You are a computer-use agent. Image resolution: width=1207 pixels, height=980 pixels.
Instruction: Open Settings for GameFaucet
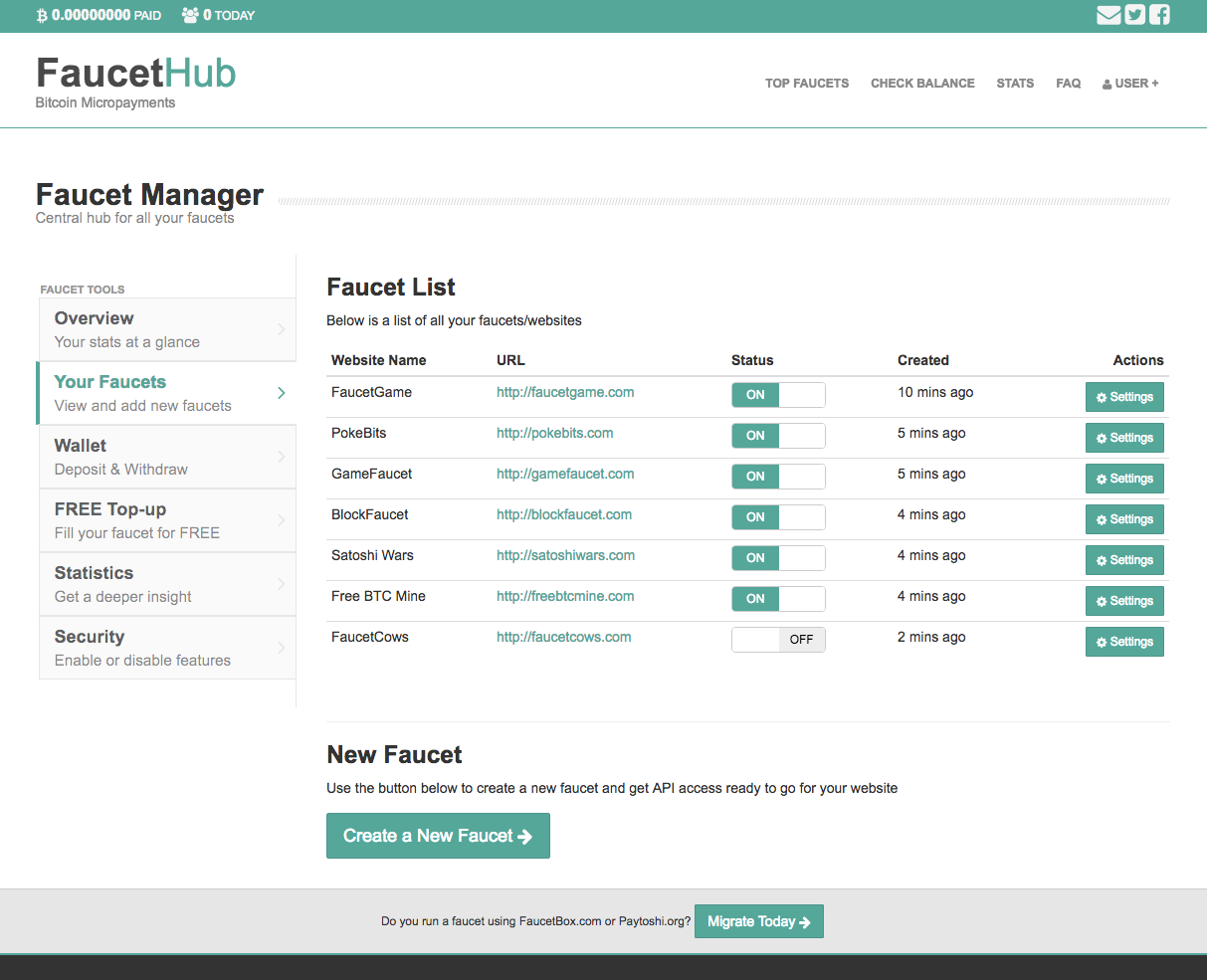click(1124, 479)
